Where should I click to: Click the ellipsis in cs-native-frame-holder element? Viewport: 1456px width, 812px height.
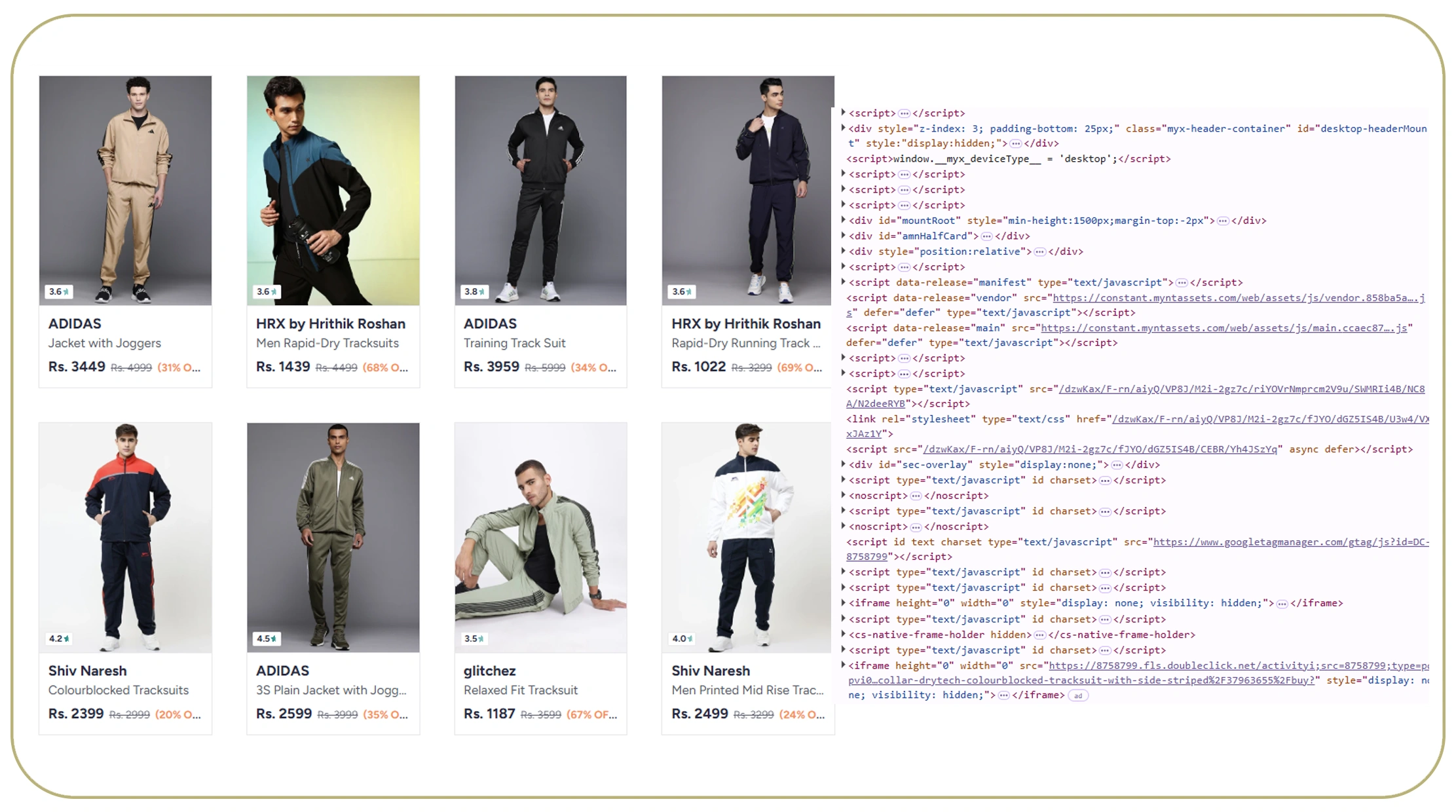pyautogui.click(x=1039, y=635)
